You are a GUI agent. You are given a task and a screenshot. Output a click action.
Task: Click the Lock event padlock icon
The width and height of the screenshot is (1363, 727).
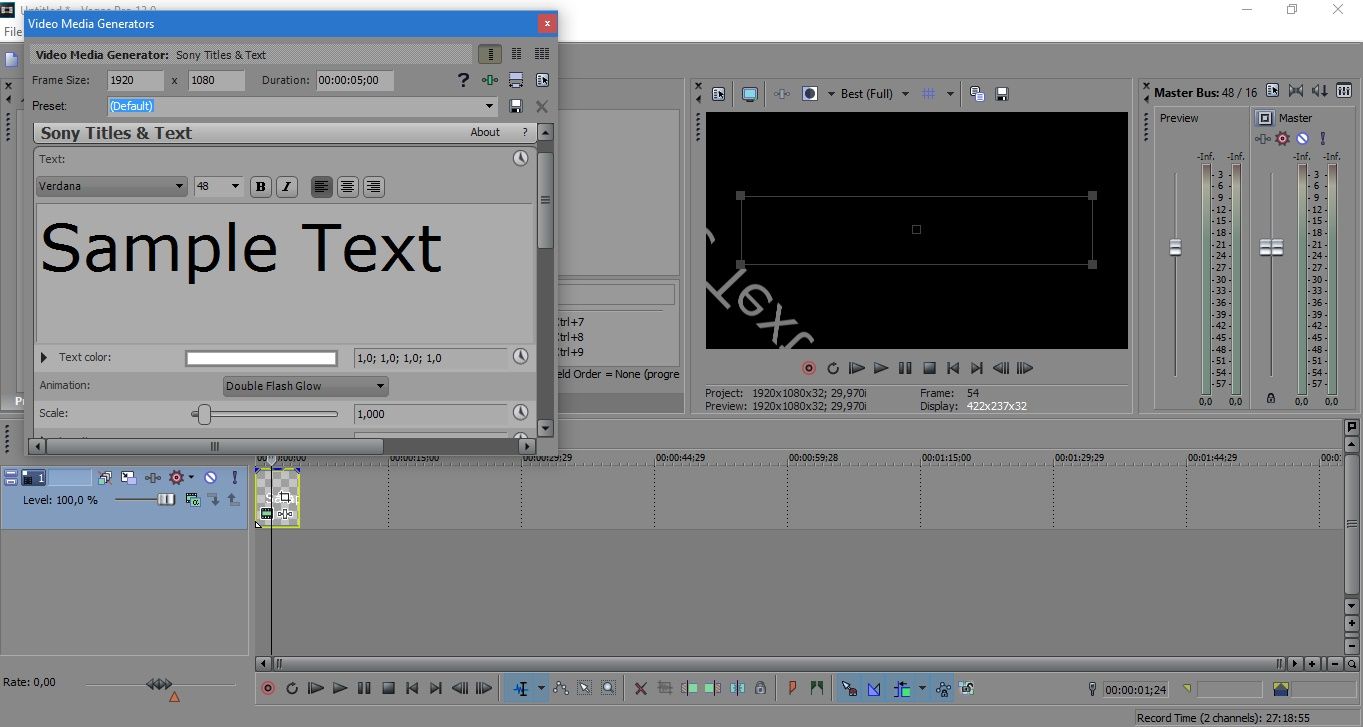point(761,688)
